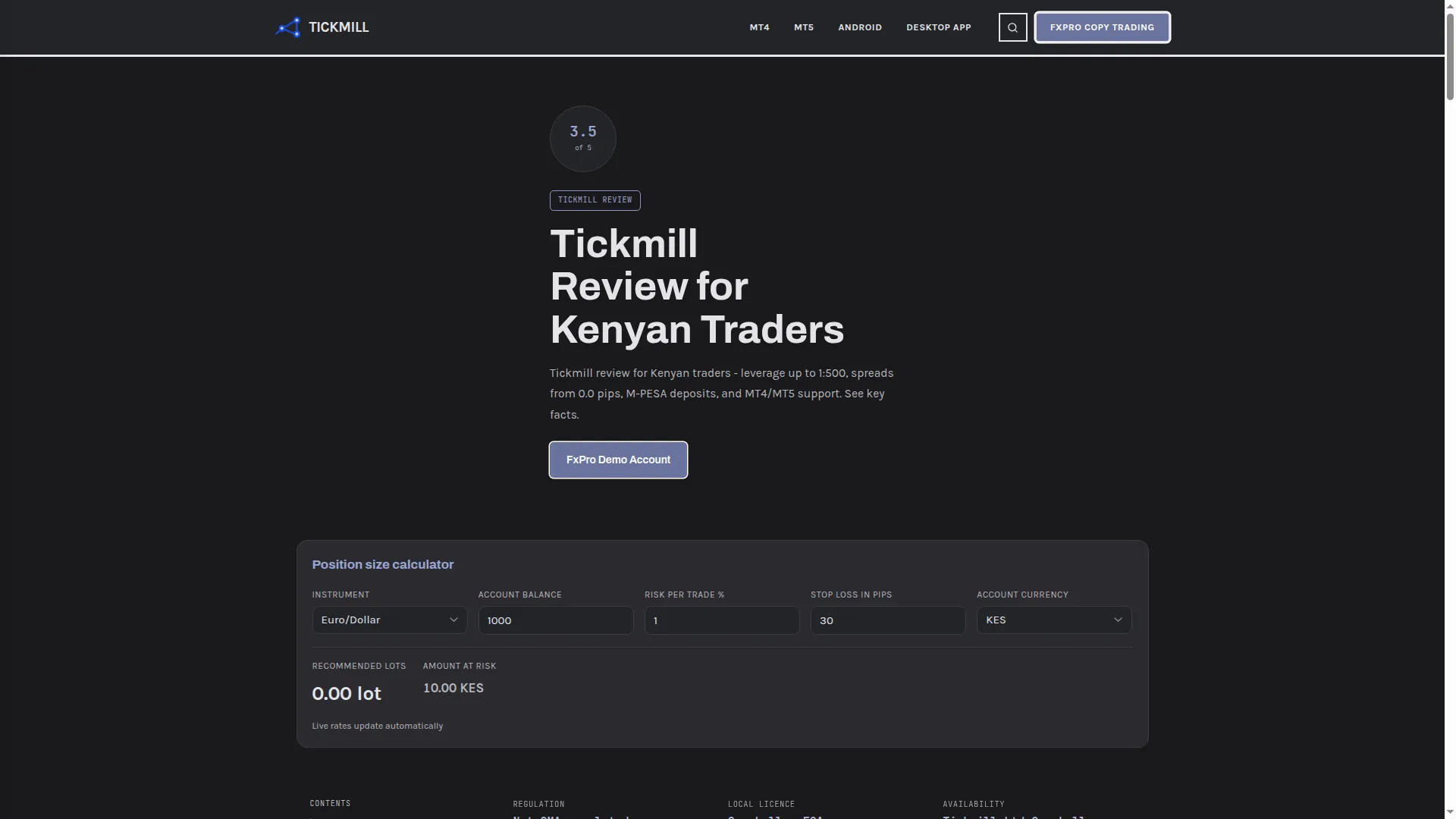Screen dimensions: 1456x819
Task: Click the 'AVAILABILITY' column label
Action: 974,804
